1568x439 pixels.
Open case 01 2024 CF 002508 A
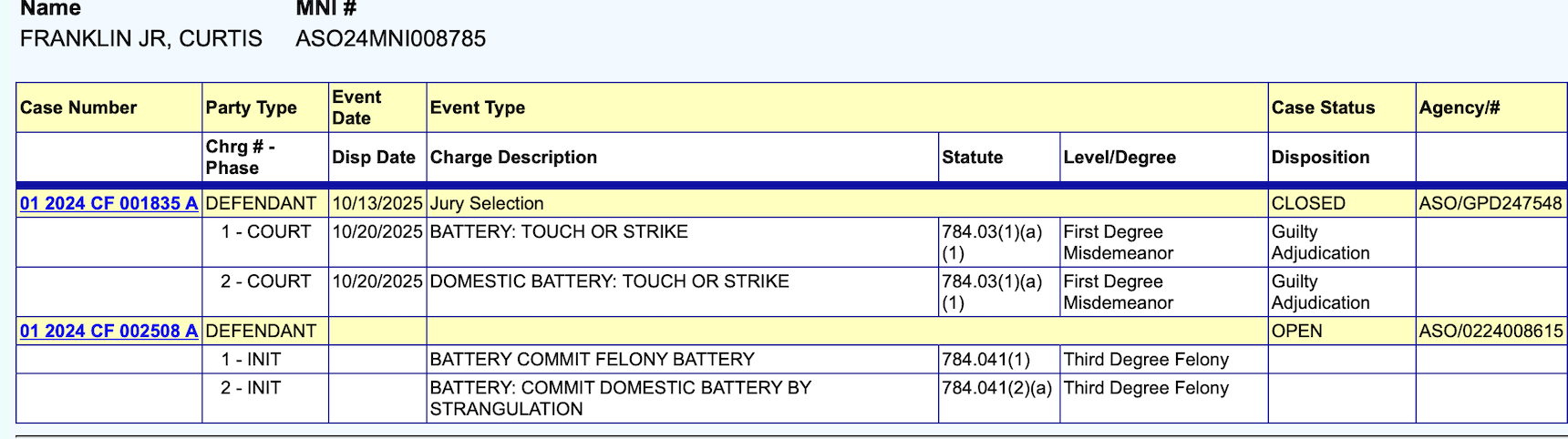(x=108, y=331)
